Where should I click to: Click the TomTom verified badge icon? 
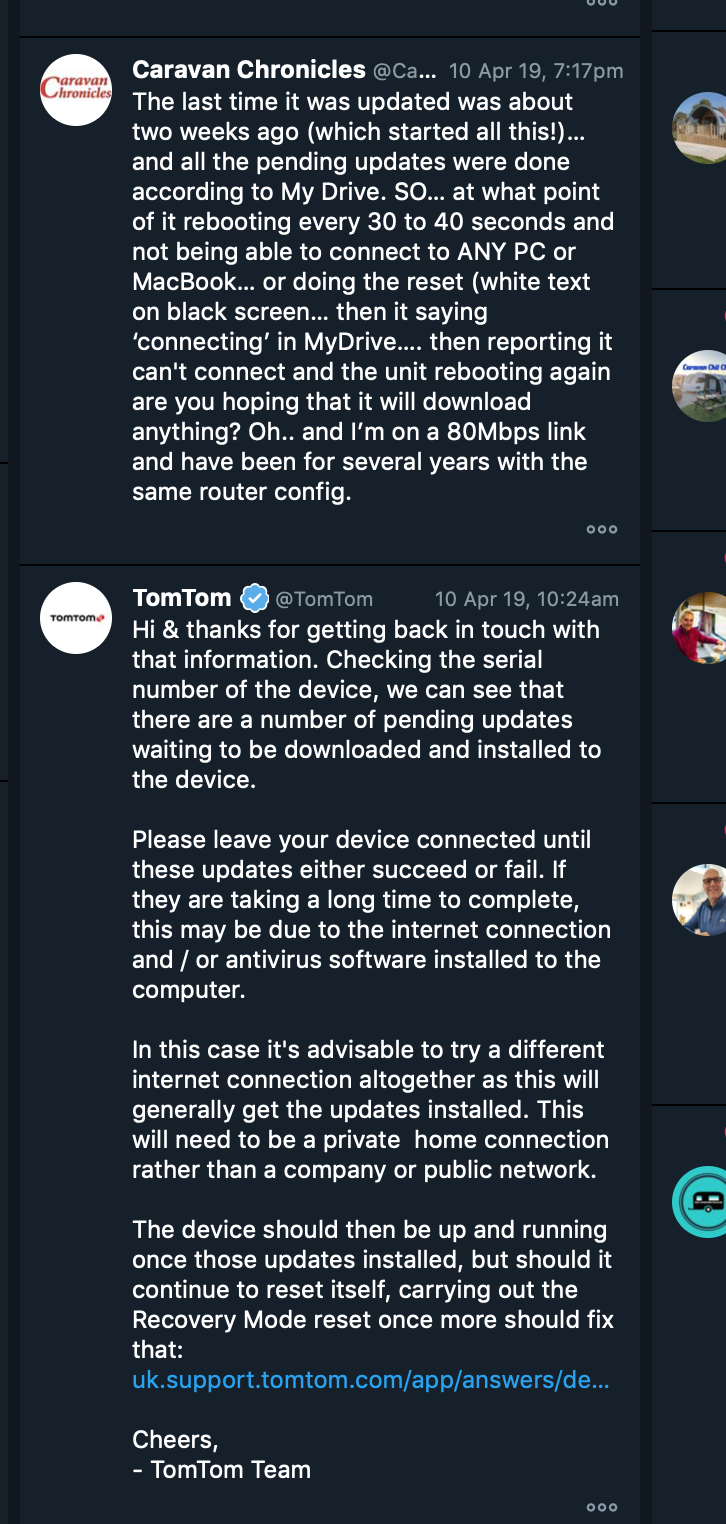253,597
